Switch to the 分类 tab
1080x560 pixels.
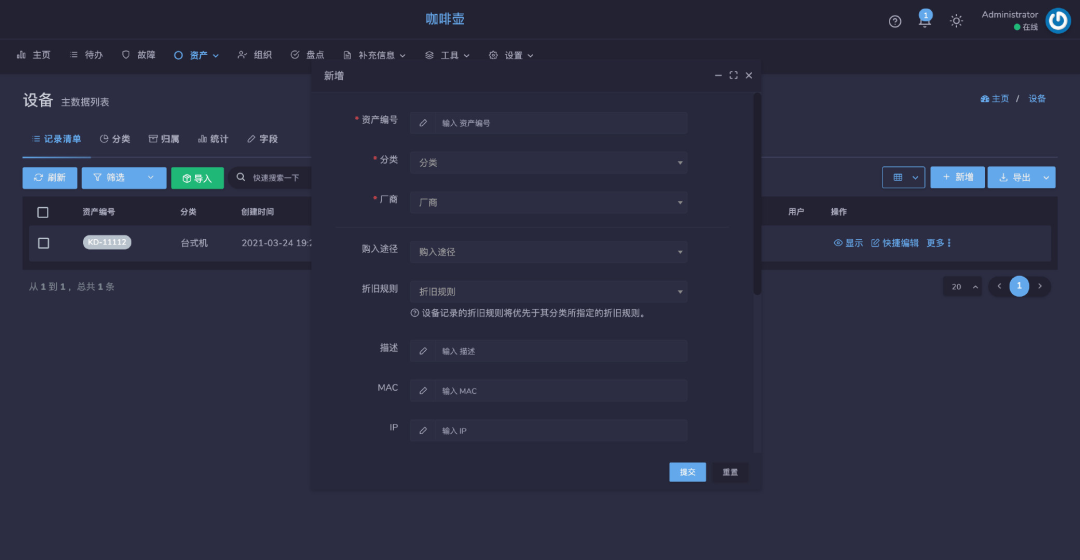click(x=115, y=139)
